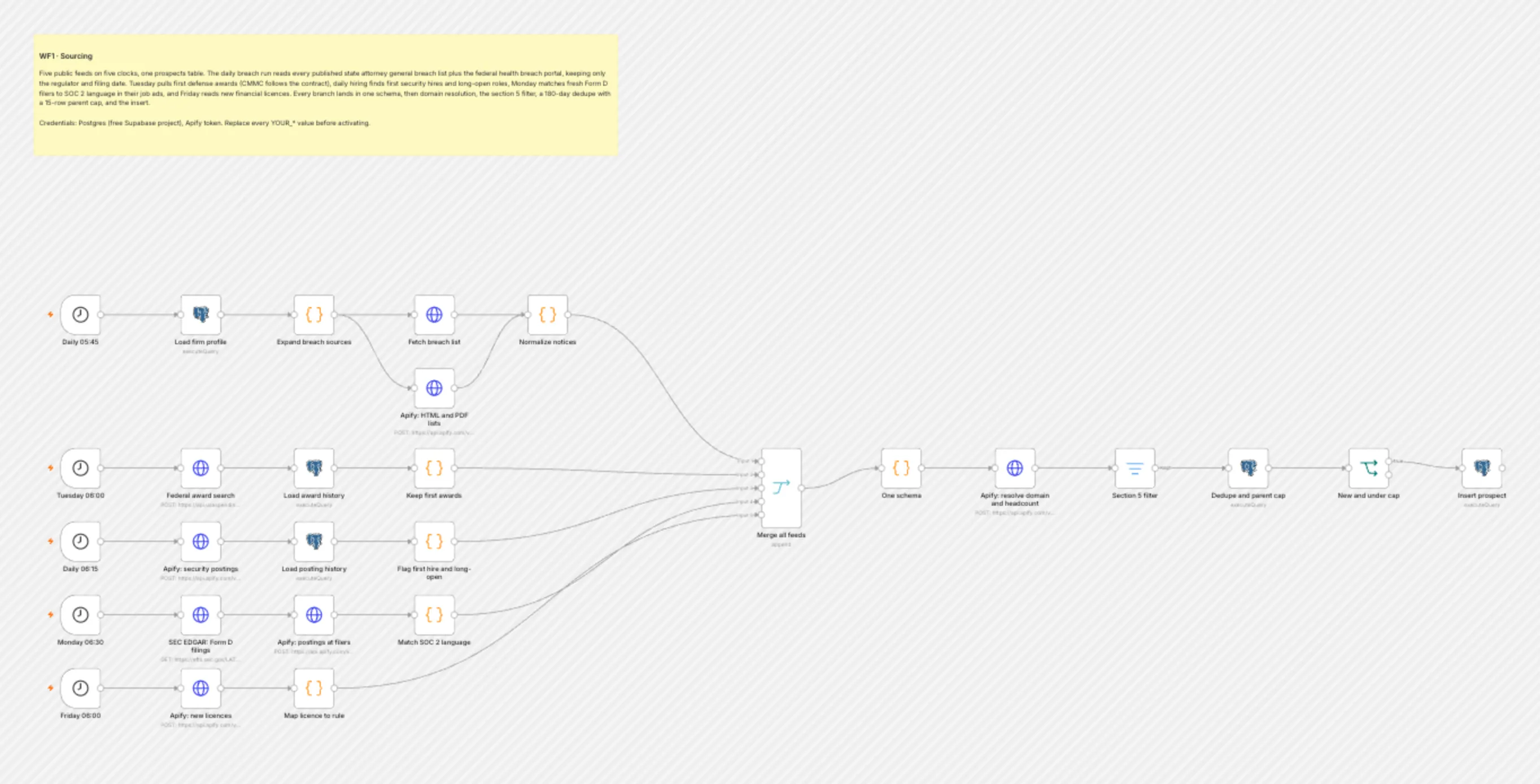Select the One schema code node
This screenshot has width=1540, height=784.
click(901, 468)
